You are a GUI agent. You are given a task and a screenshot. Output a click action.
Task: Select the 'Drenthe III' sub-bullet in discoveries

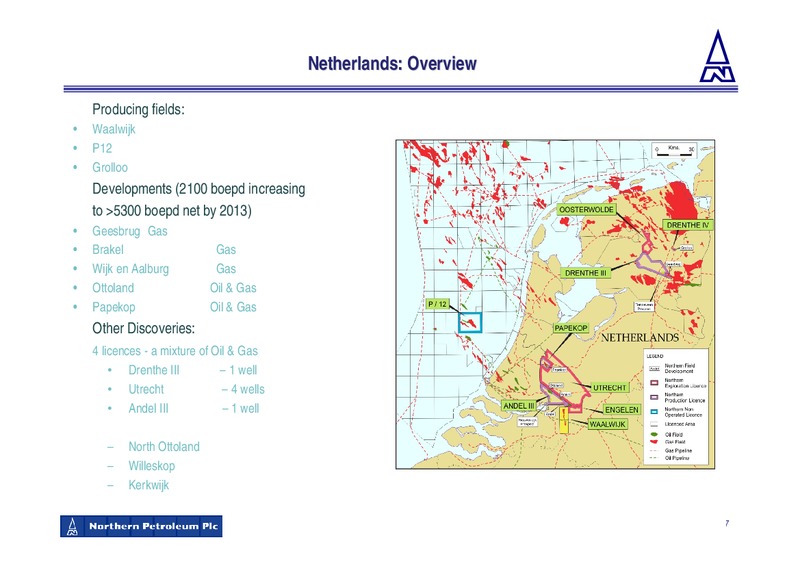[x=154, y=370]
